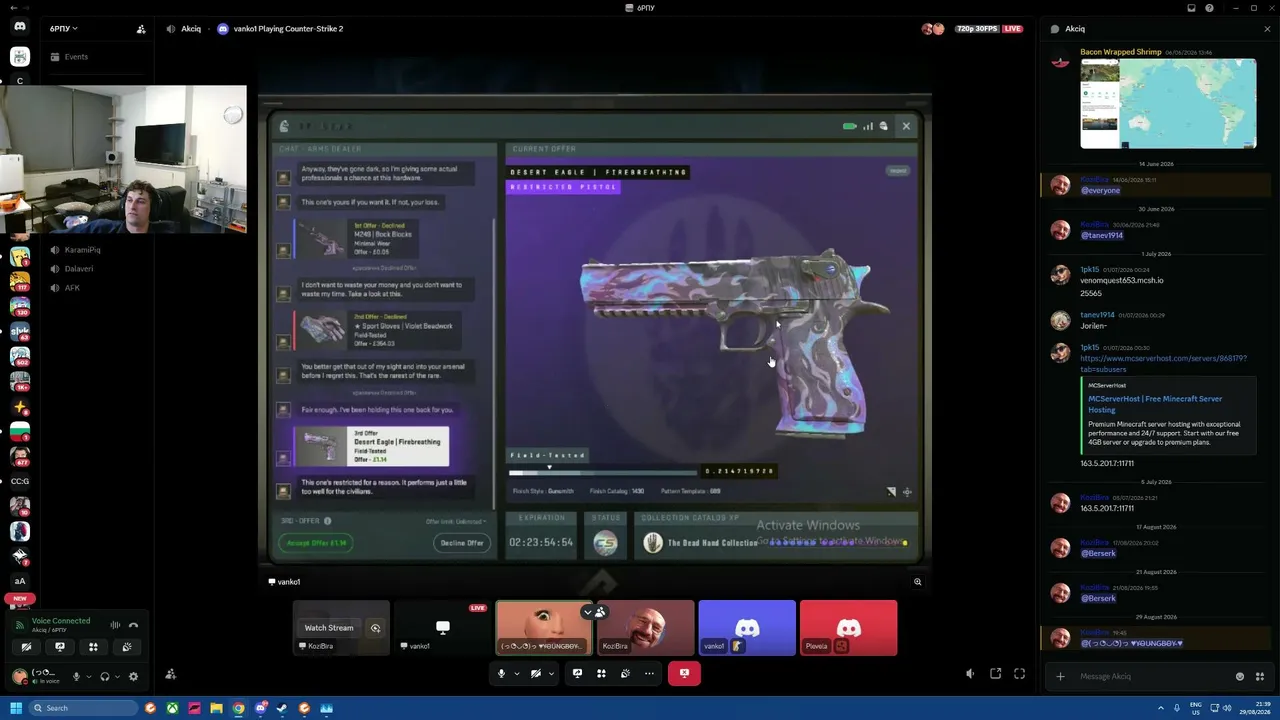Open the emoji picker in message box
Image resolution: width=1280 pixels, height=720 pixels.
(1240, 677)
